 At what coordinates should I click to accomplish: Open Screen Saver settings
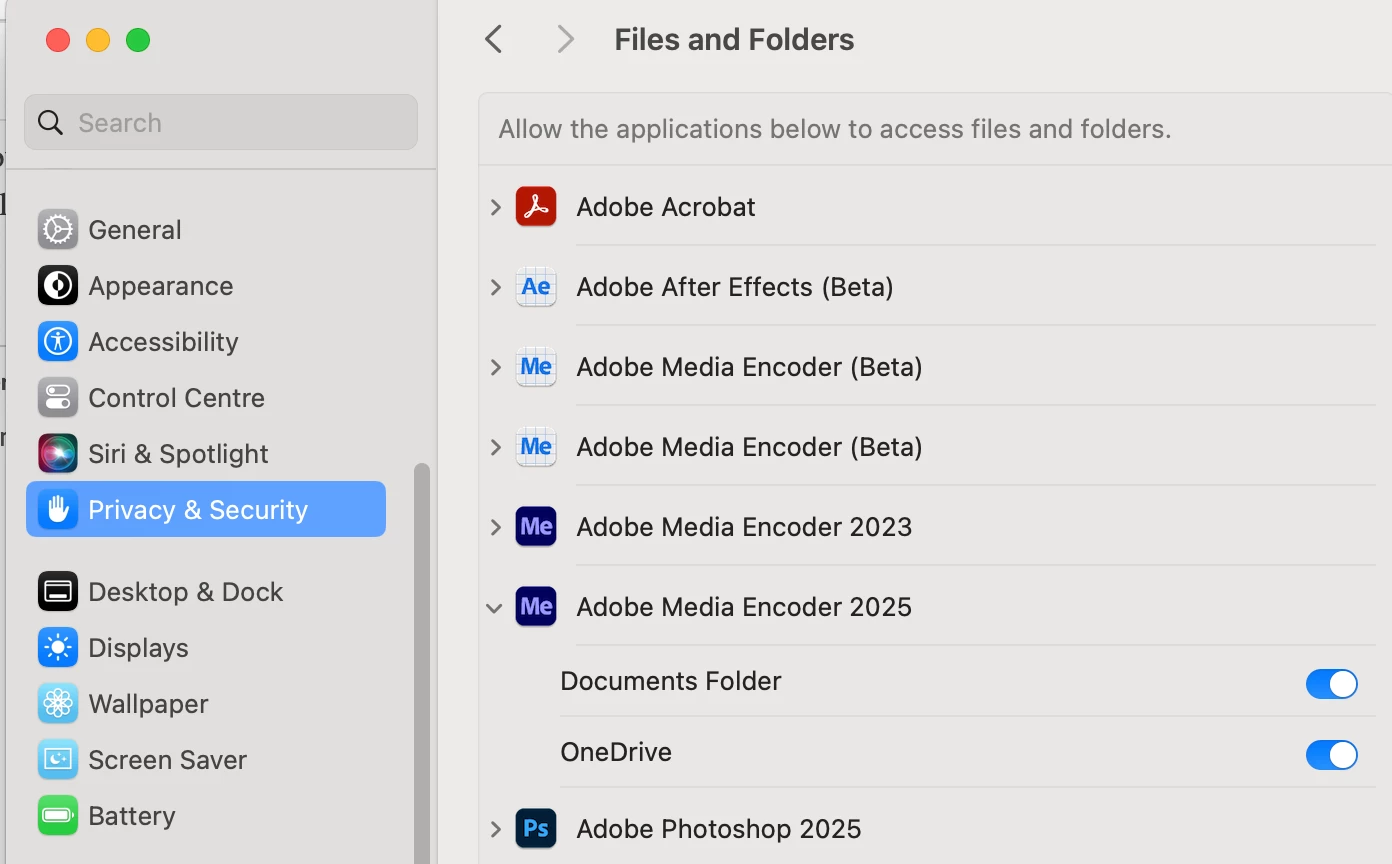(x=206, y=760)
